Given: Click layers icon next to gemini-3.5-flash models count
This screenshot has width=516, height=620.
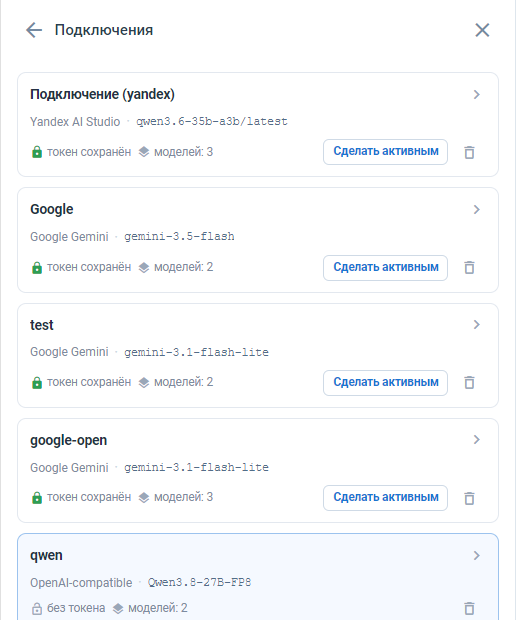Looking at the screenshot, I should (x=144, y=267).
